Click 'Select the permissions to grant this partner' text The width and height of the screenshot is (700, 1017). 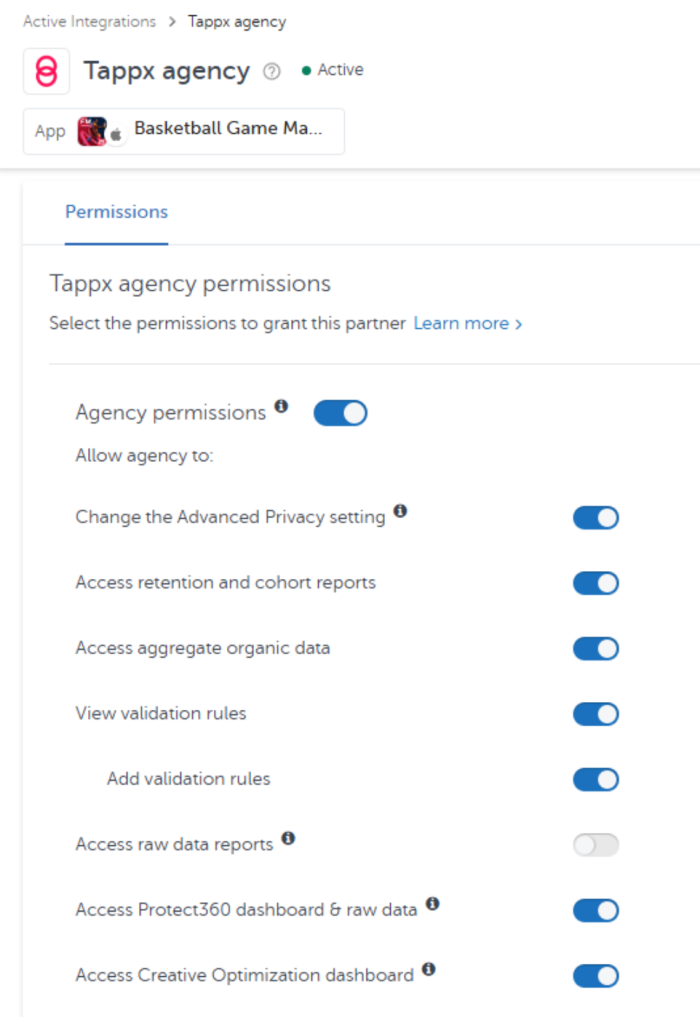click(227, 323)
